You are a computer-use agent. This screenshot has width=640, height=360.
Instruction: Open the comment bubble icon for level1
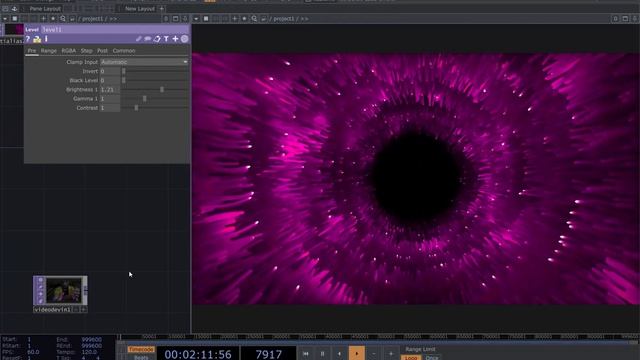pos(148,39)
